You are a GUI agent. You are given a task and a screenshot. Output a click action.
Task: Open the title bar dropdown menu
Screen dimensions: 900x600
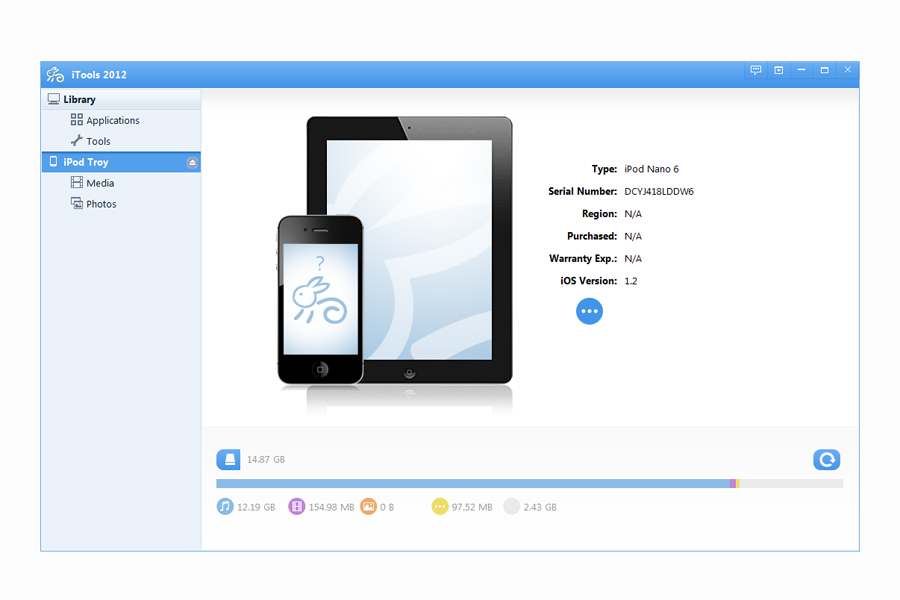click(778, 70)
